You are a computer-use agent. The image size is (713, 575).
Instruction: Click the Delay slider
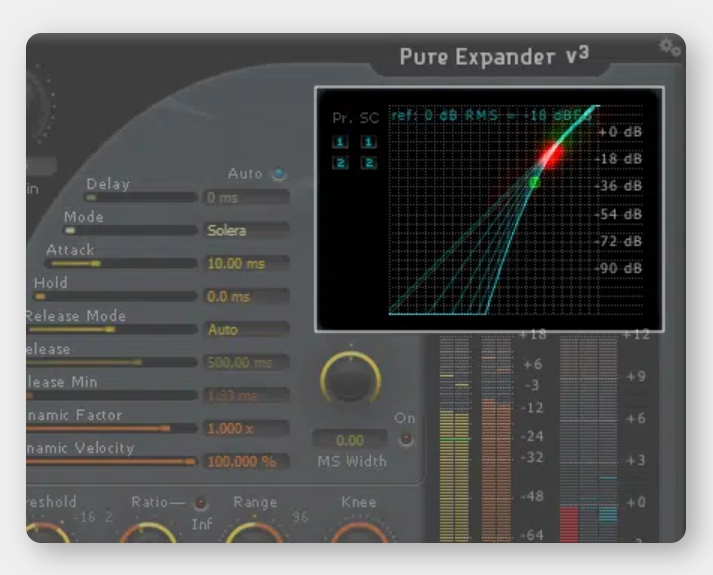click(140, 198)
